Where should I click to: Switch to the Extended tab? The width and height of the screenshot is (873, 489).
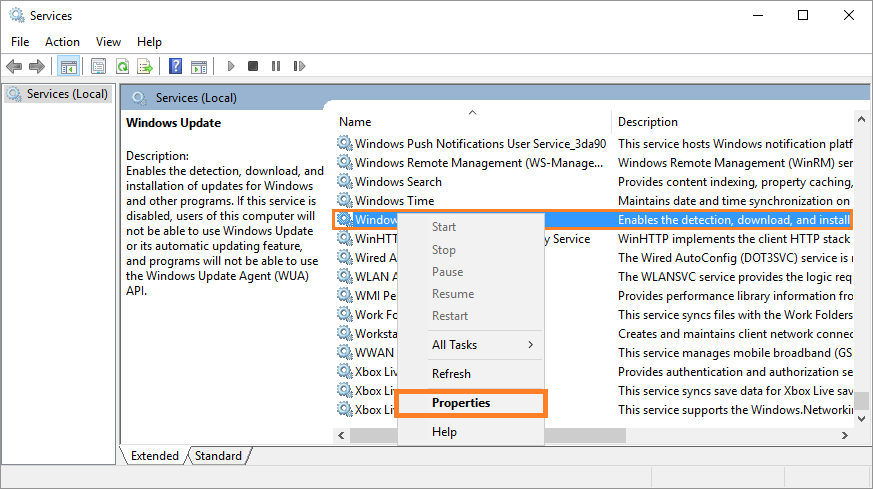tap(154, 456)
